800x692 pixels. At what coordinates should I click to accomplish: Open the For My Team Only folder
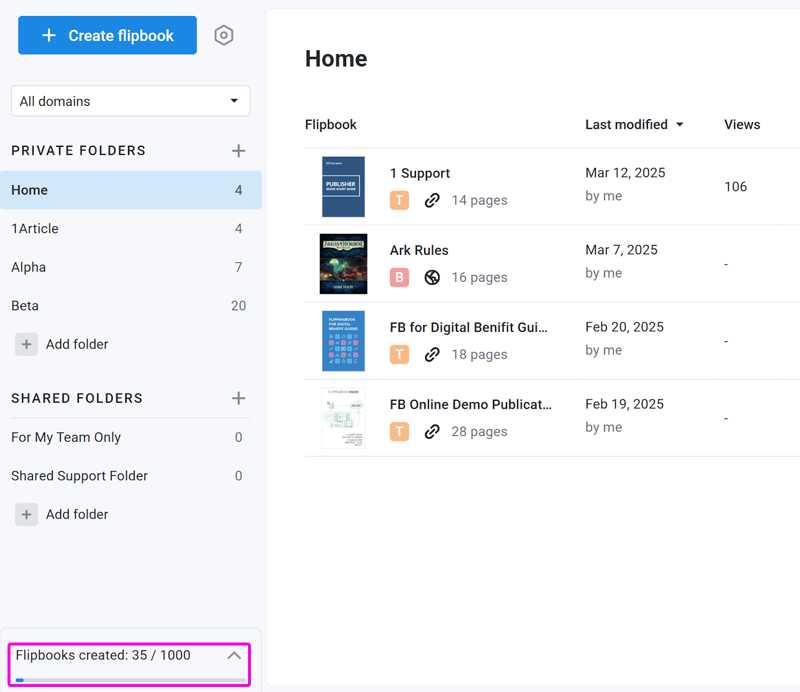[x=131, y=437]
